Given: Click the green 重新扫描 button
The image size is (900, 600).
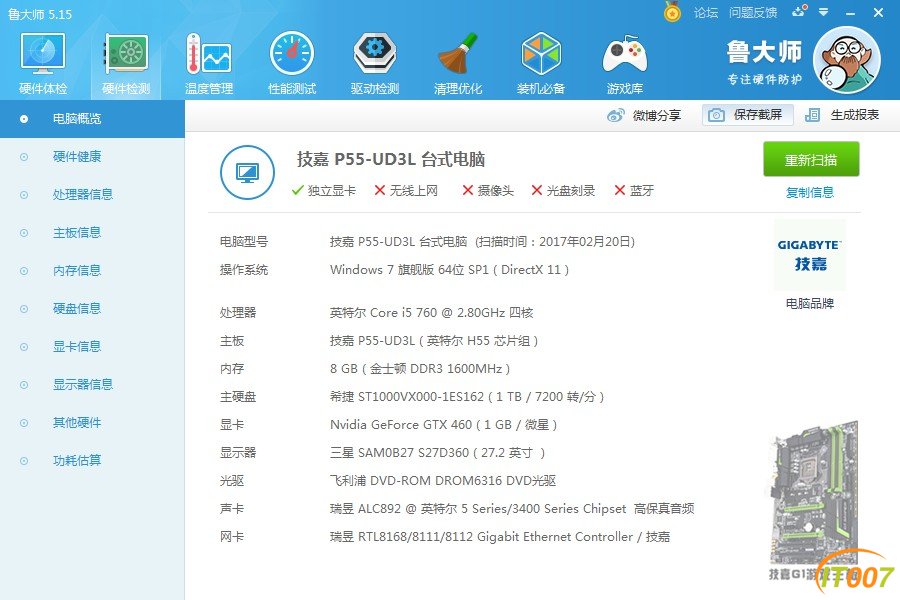Looking at the screenshot, I should [811, 159].
